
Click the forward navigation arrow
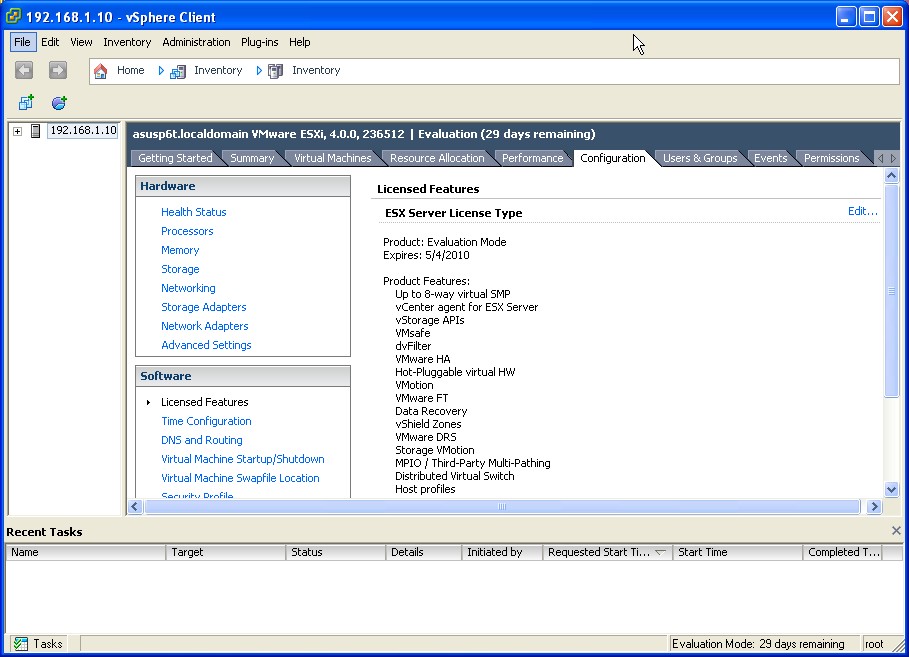(x=57, y=70)
